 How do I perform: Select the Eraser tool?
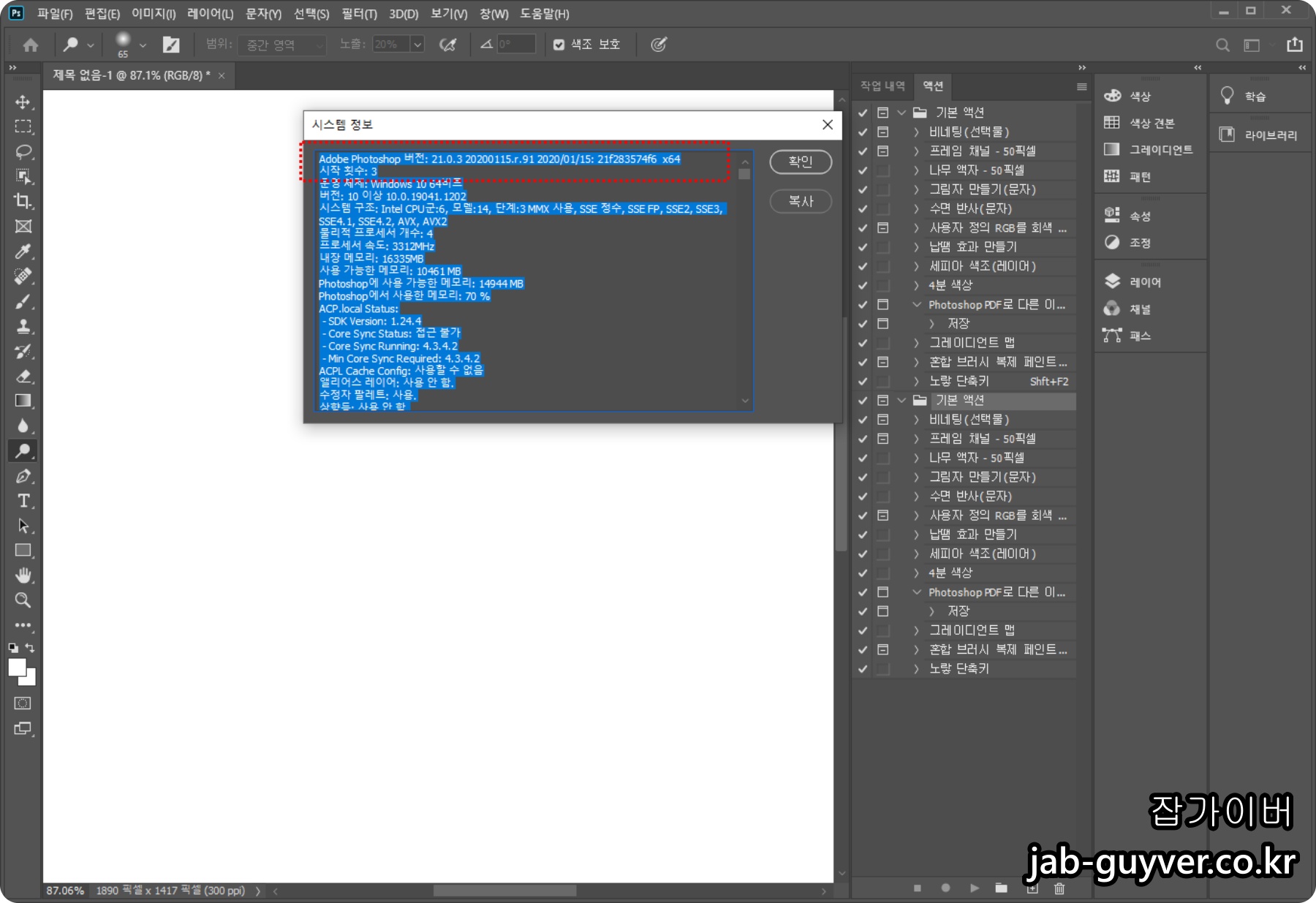pyautogui.click(x=23, y=376)
